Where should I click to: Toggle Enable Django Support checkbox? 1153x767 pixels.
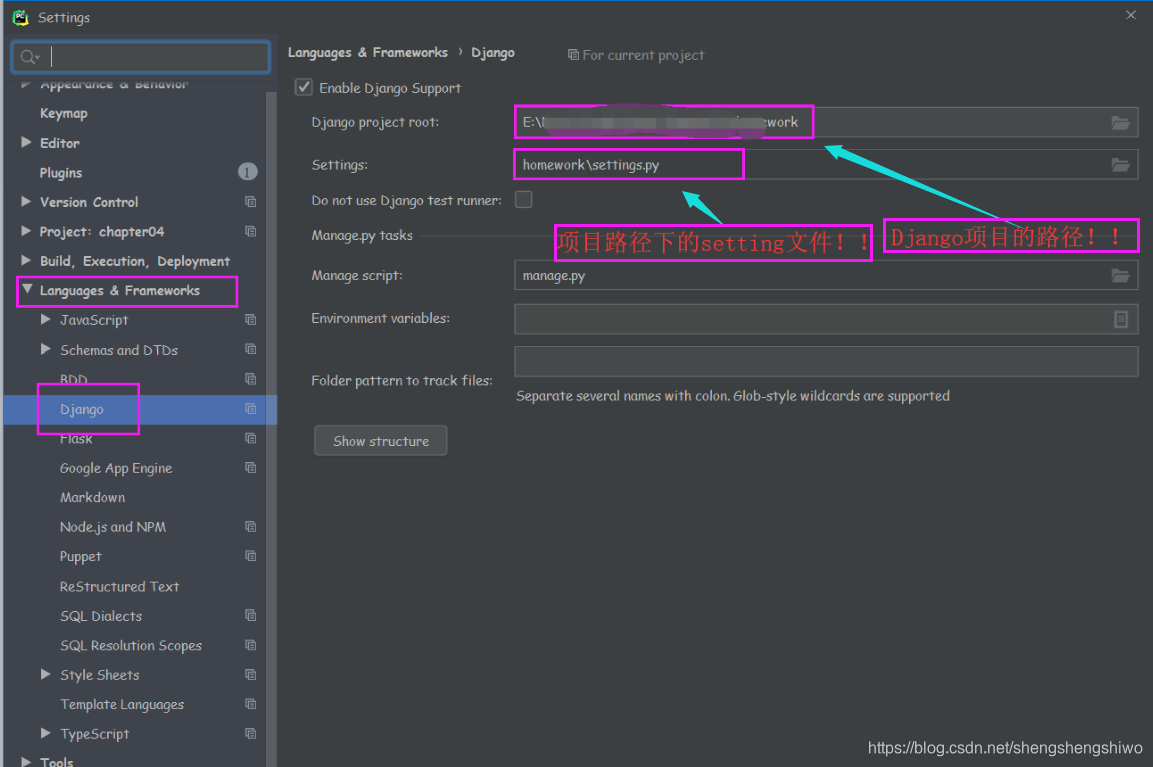[304, 88]
